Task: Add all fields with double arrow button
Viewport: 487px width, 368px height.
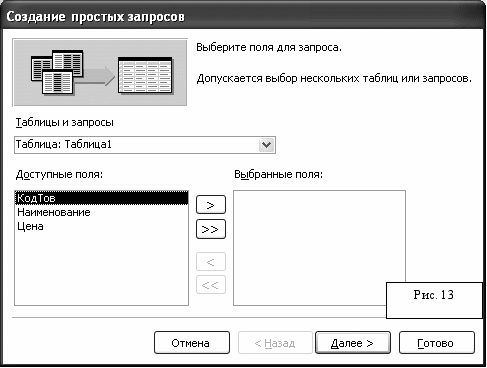Action: [x=211, y=229]
